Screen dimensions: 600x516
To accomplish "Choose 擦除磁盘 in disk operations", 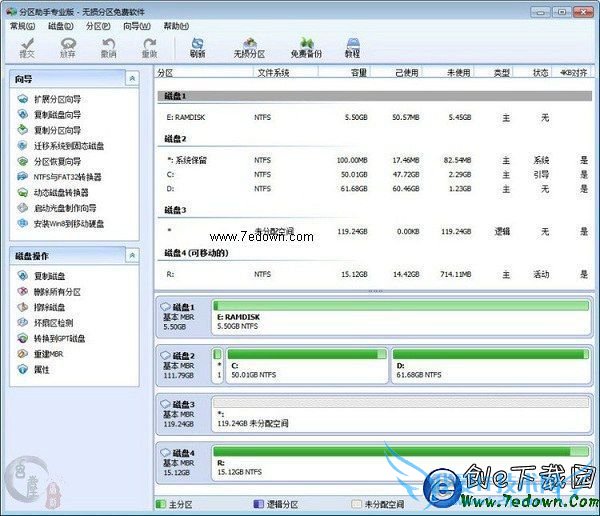I will click(41, 307).
